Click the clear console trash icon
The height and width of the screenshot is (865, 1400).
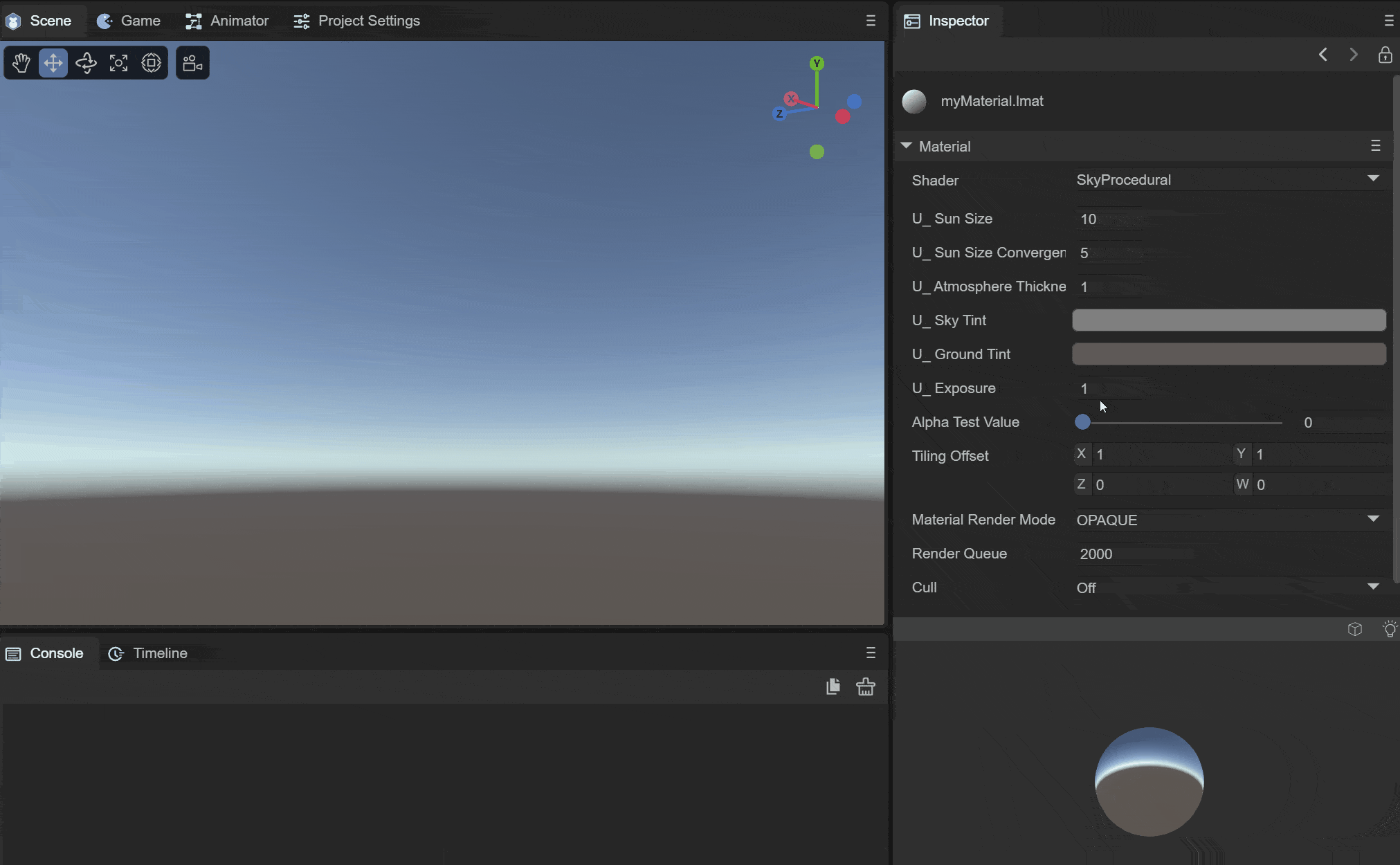[x=865, y=686]
